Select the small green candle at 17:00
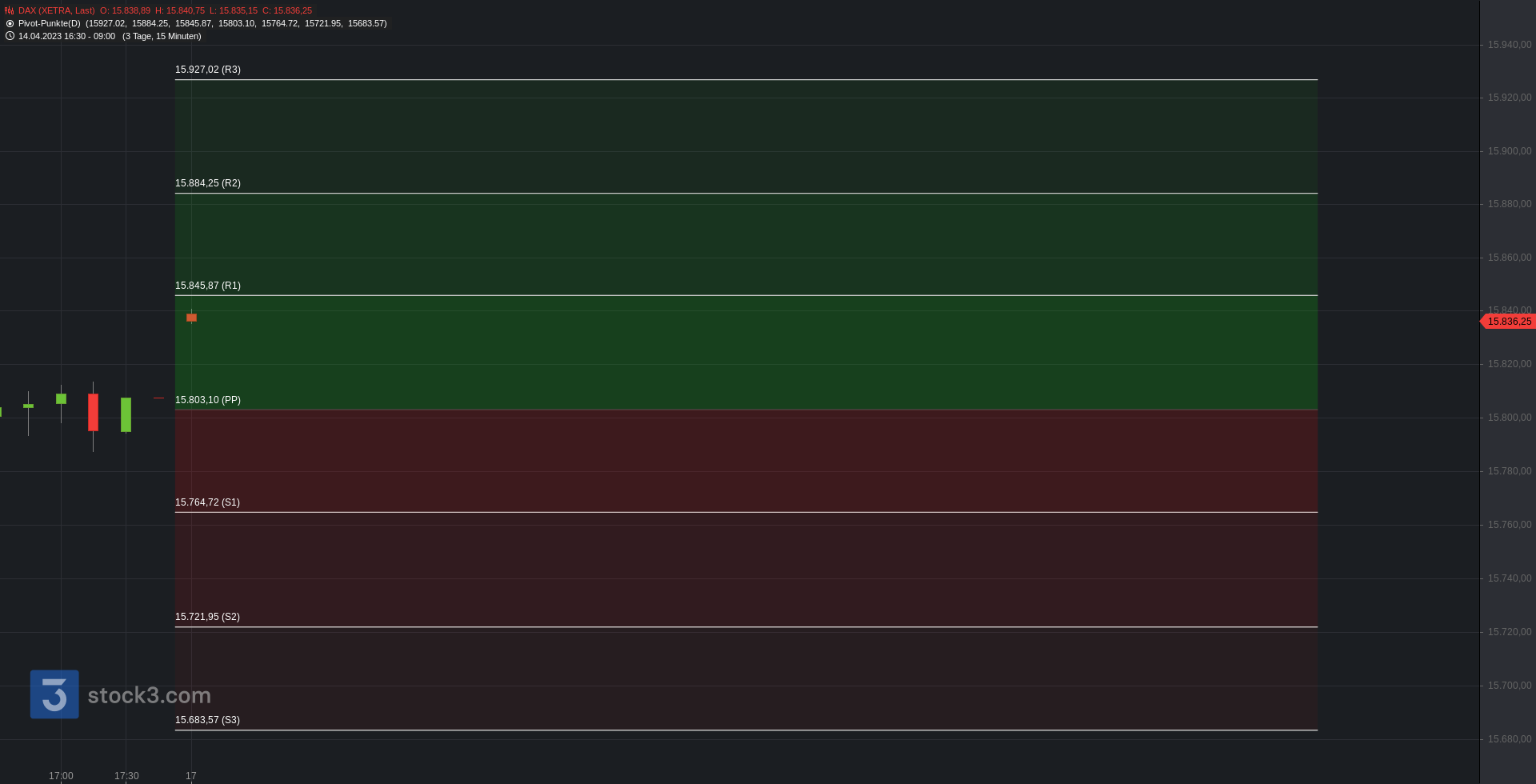Viewport: 1536px width, 784px height. coord(61,398)
